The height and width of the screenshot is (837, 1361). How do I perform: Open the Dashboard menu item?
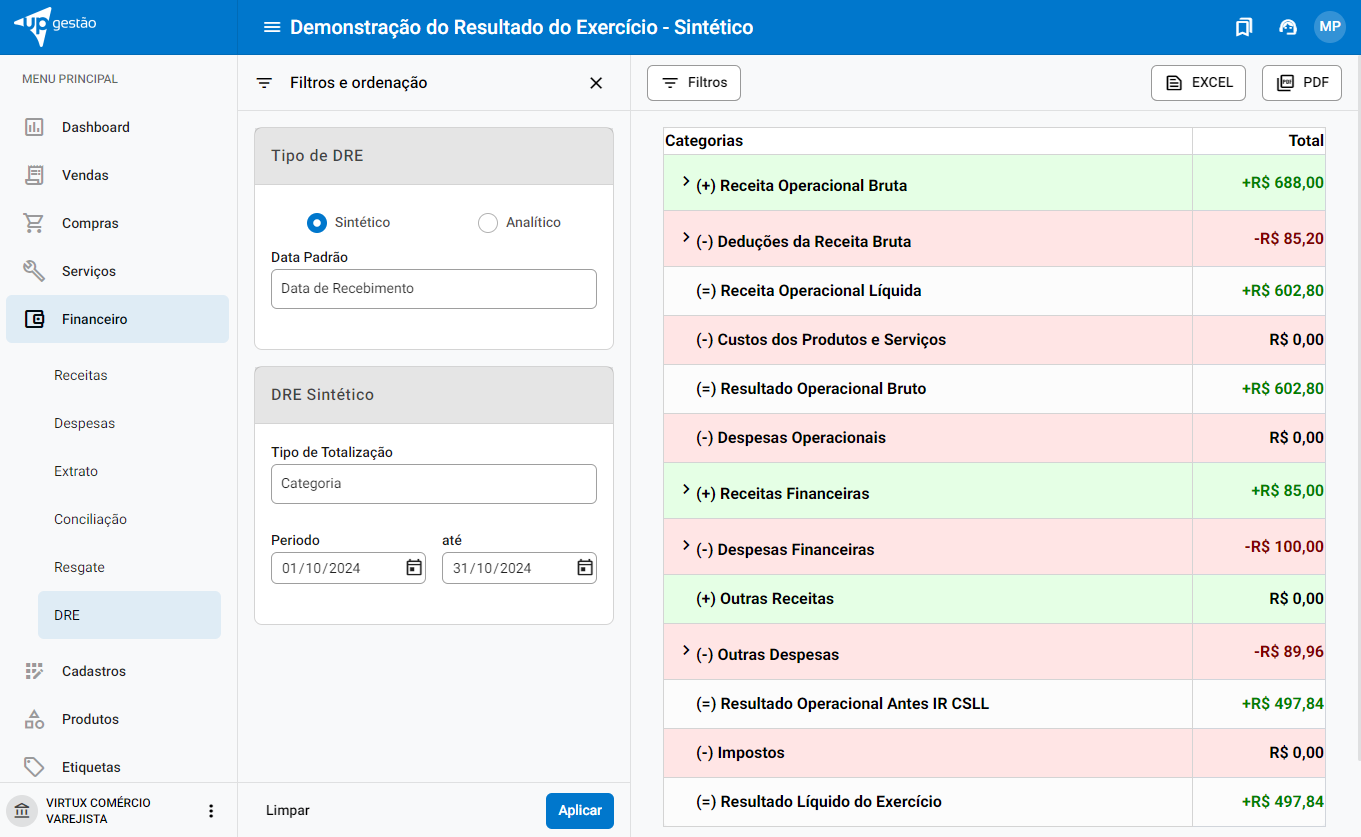pos(96,127)
